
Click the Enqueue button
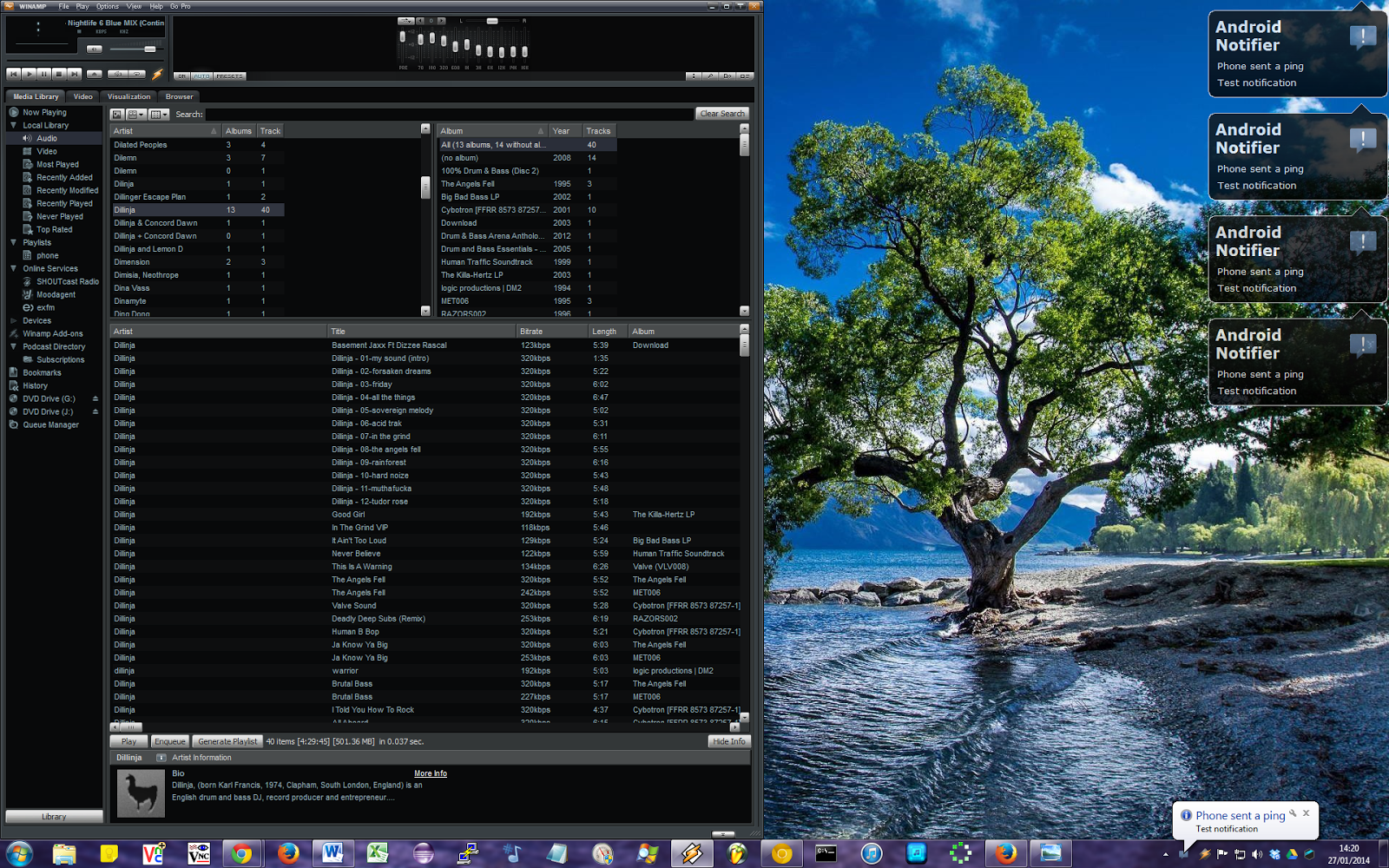point(169,741)
